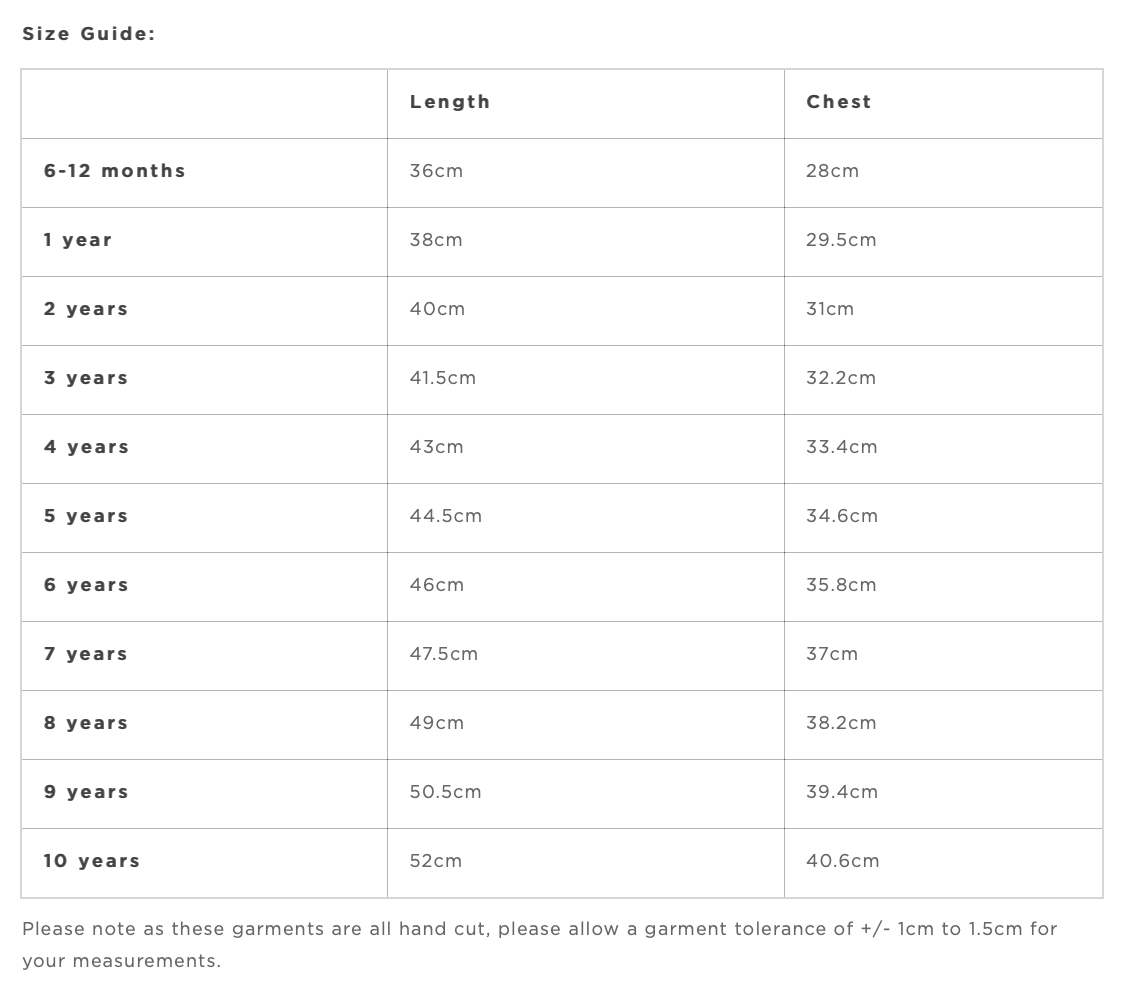
Task: Click the 36cm length cell
Action: tap(436, 171)
